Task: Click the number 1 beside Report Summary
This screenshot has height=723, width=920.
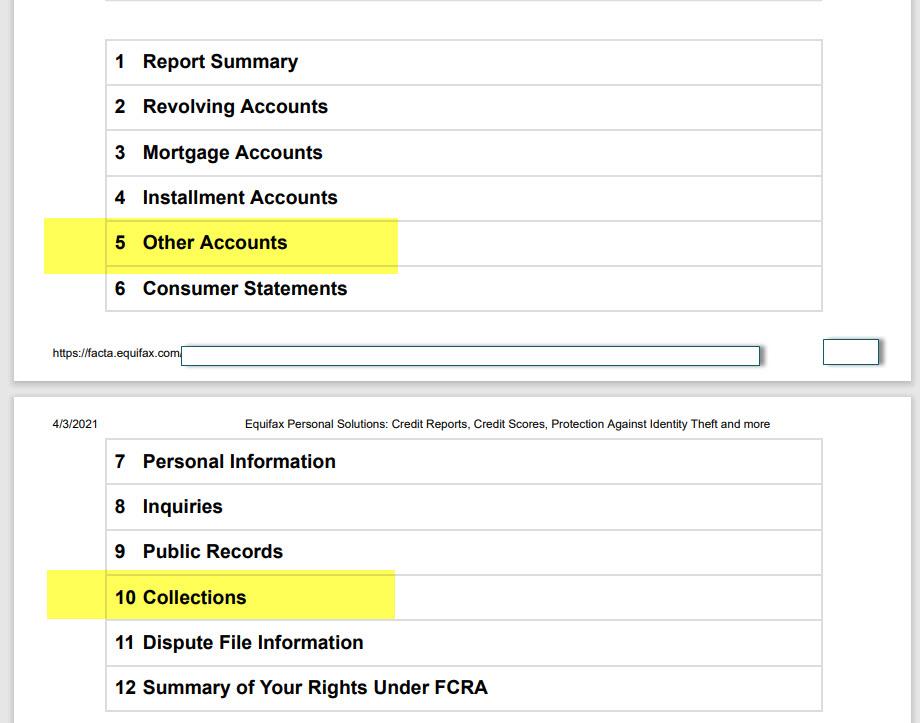Action: click(x=120, y=62)
